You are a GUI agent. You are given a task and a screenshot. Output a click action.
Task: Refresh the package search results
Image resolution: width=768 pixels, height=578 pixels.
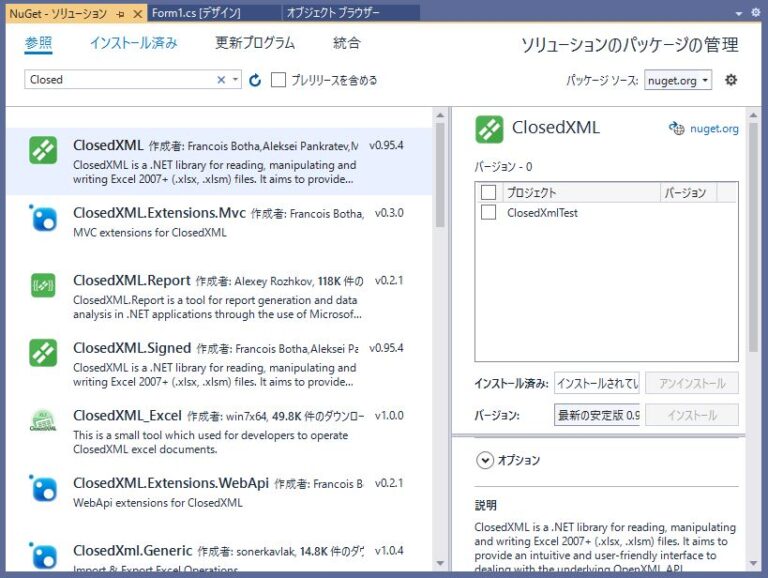point(255,80)
